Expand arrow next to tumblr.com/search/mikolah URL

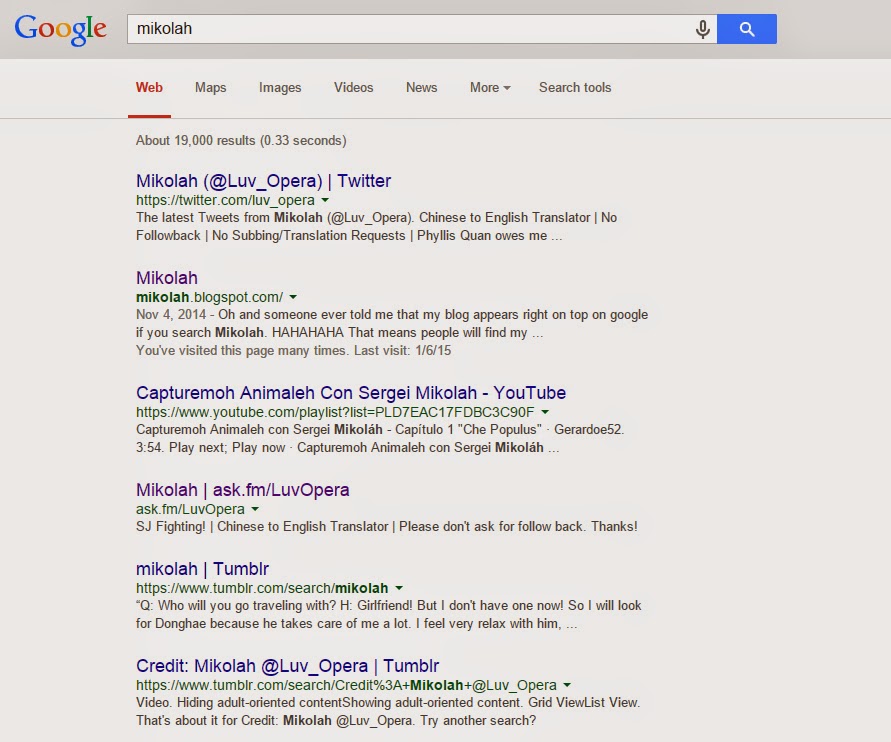[399, 588]
